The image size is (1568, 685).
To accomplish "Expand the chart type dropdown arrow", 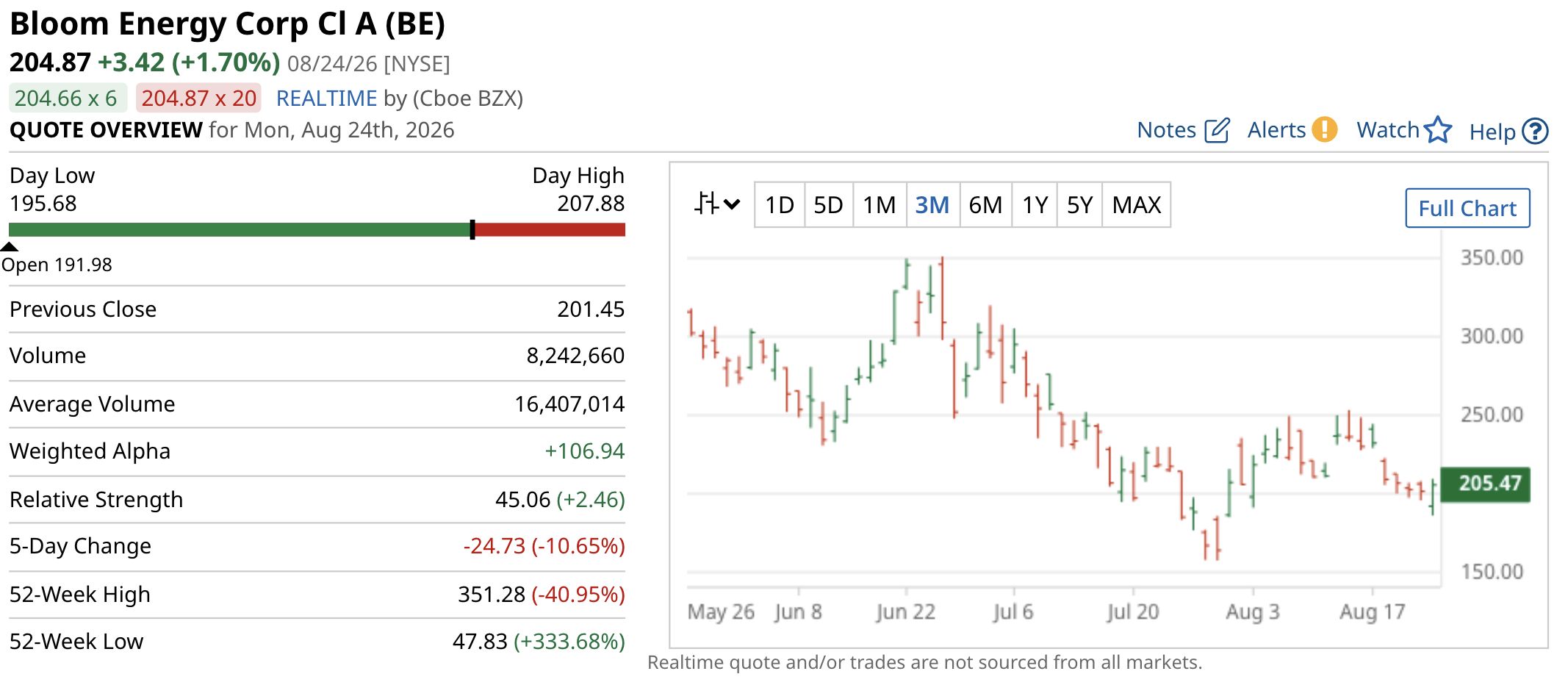I will (732, 204).
